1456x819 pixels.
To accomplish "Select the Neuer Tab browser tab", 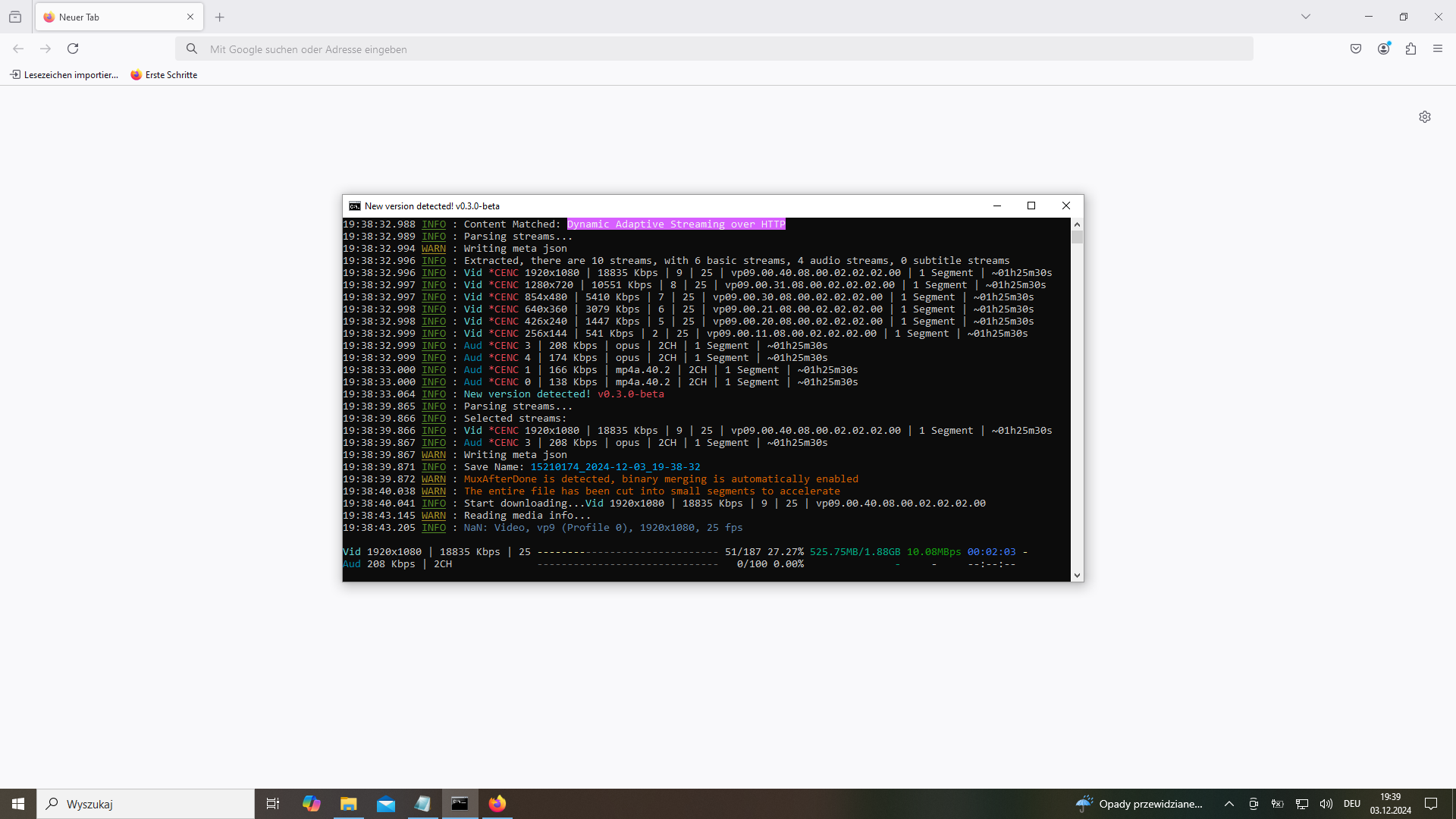I will 114,17.
